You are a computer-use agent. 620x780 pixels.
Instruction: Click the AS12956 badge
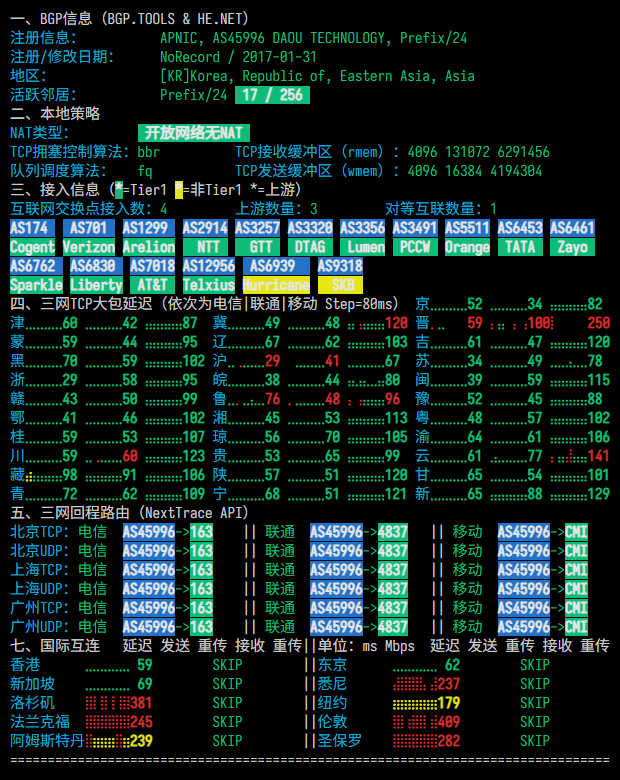pos(208,266)
